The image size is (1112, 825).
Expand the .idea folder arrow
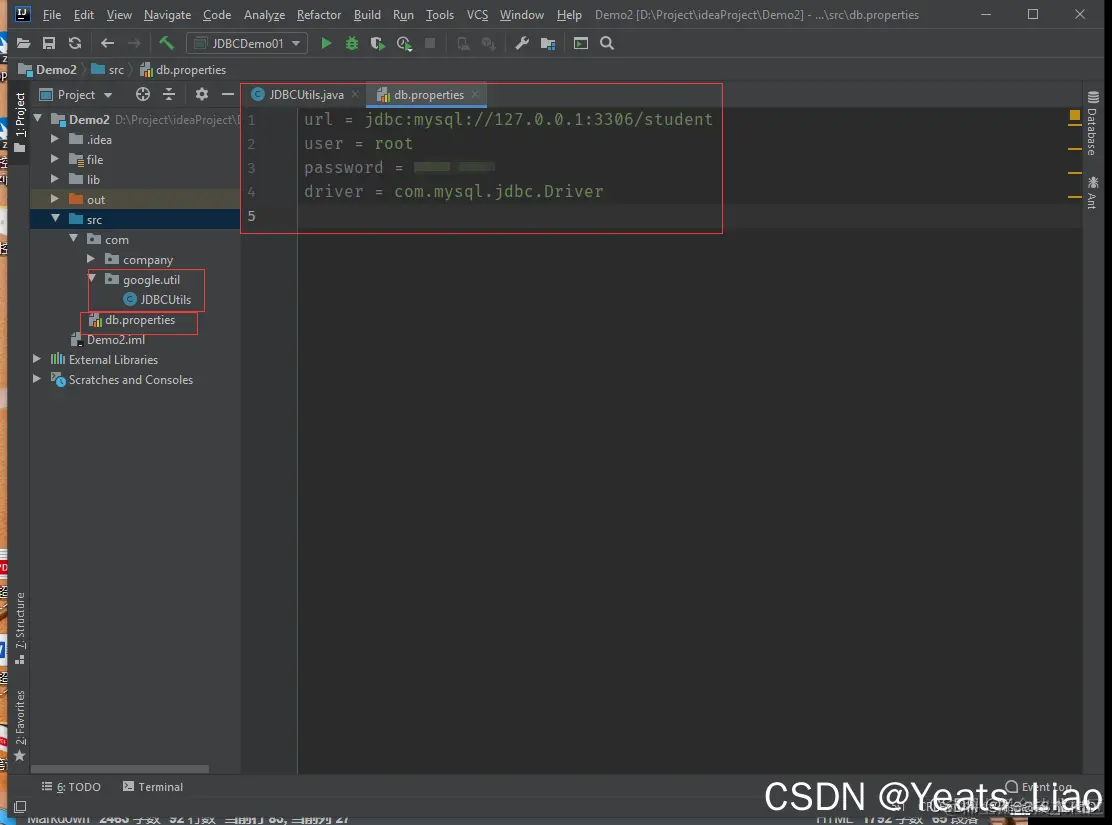pos(55,139)
